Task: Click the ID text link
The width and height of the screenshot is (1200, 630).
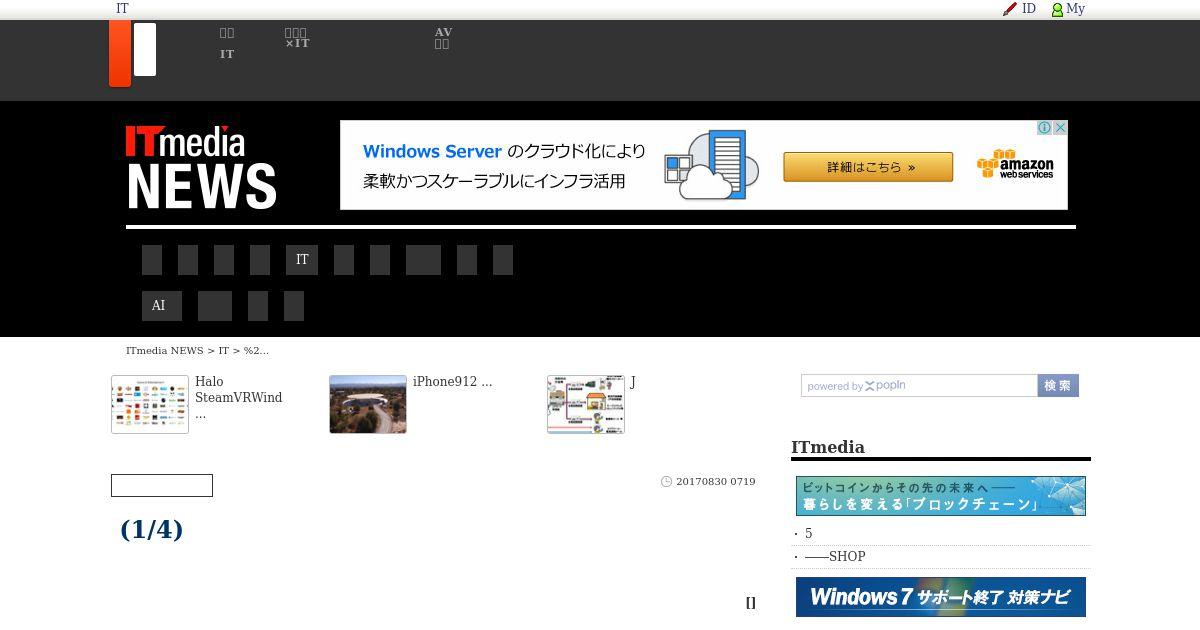Action: [1029, 8]
